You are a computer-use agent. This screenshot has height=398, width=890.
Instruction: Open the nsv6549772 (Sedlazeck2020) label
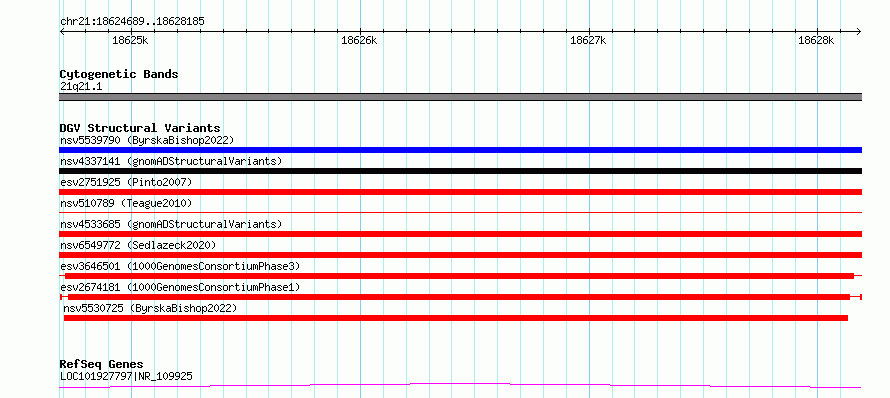138,245
